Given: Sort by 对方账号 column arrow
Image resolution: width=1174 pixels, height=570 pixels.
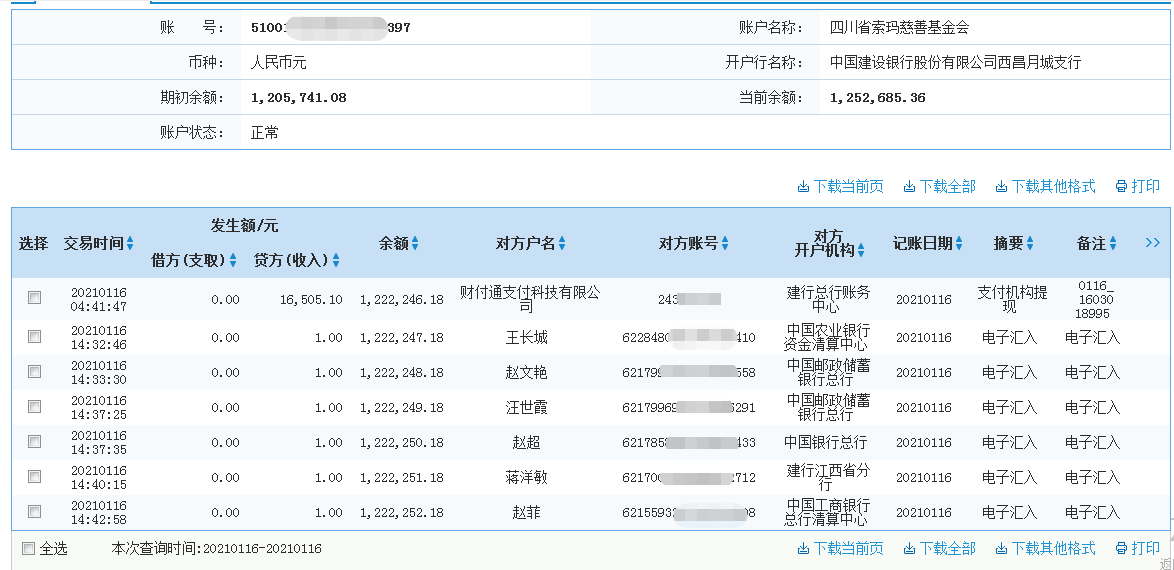Looking at the screenshot, I should [x=725, y=243].
